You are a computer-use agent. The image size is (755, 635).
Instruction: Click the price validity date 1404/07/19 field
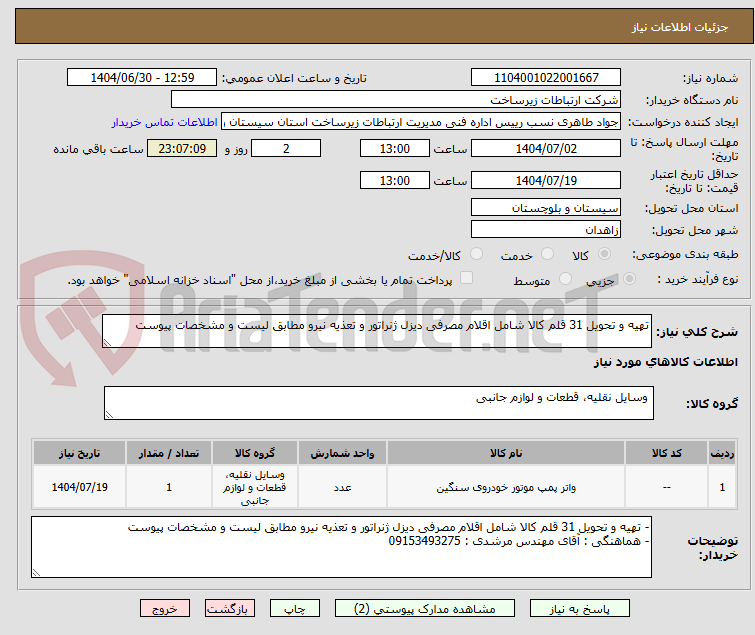tap(546, 181)
